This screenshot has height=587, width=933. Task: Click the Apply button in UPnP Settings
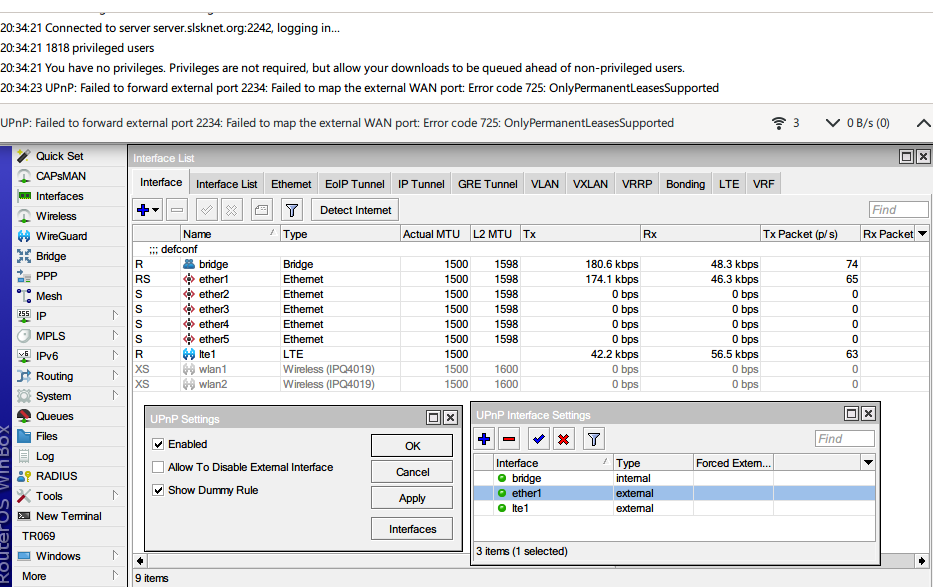[411, 498]
